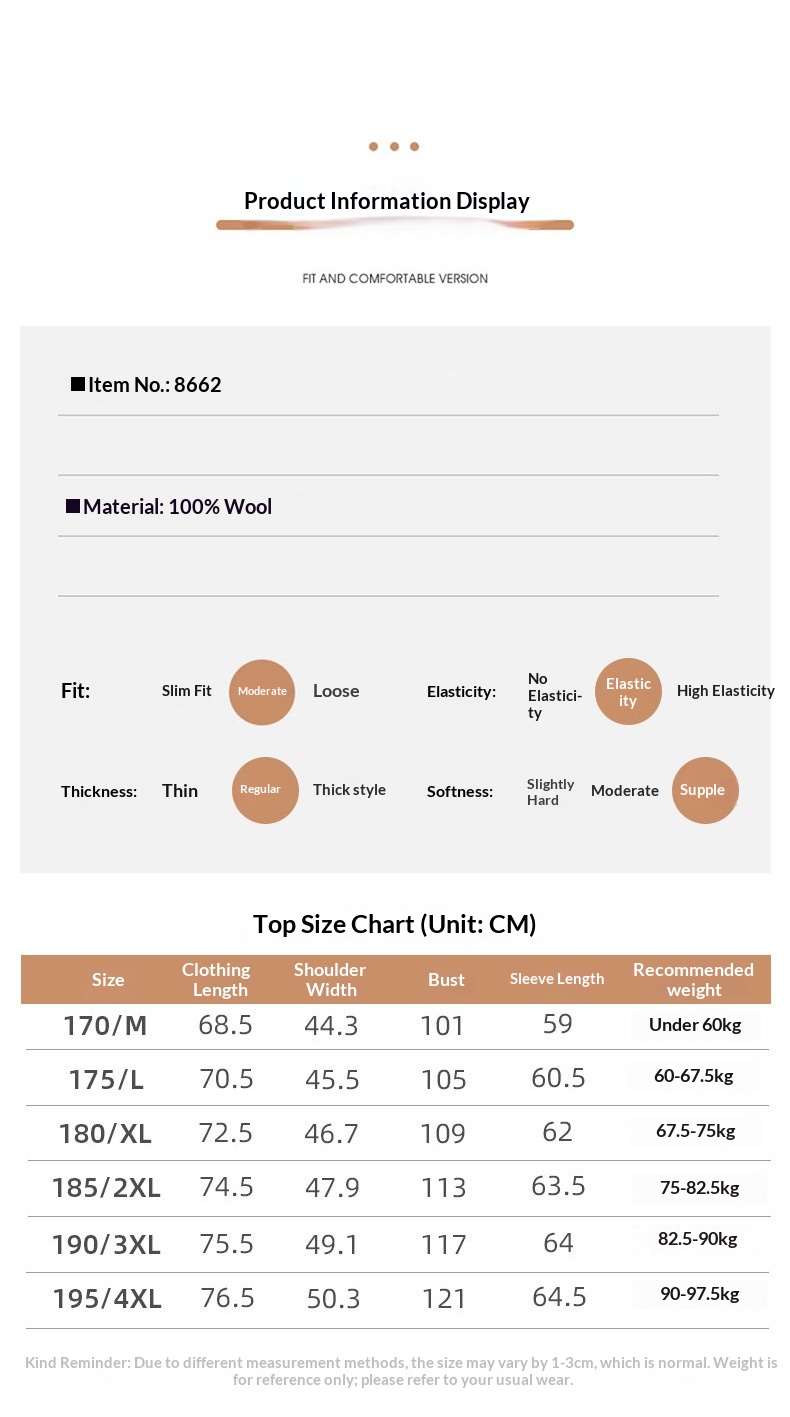
Task: Click the Recommended weight column header
Action: point(693,980)
